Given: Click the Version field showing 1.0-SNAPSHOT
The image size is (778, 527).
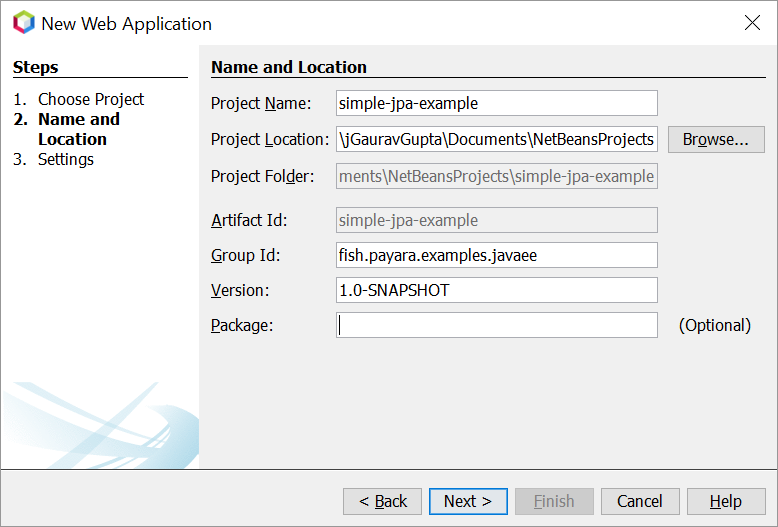Looking at the screenshot, I should point(496,290).
